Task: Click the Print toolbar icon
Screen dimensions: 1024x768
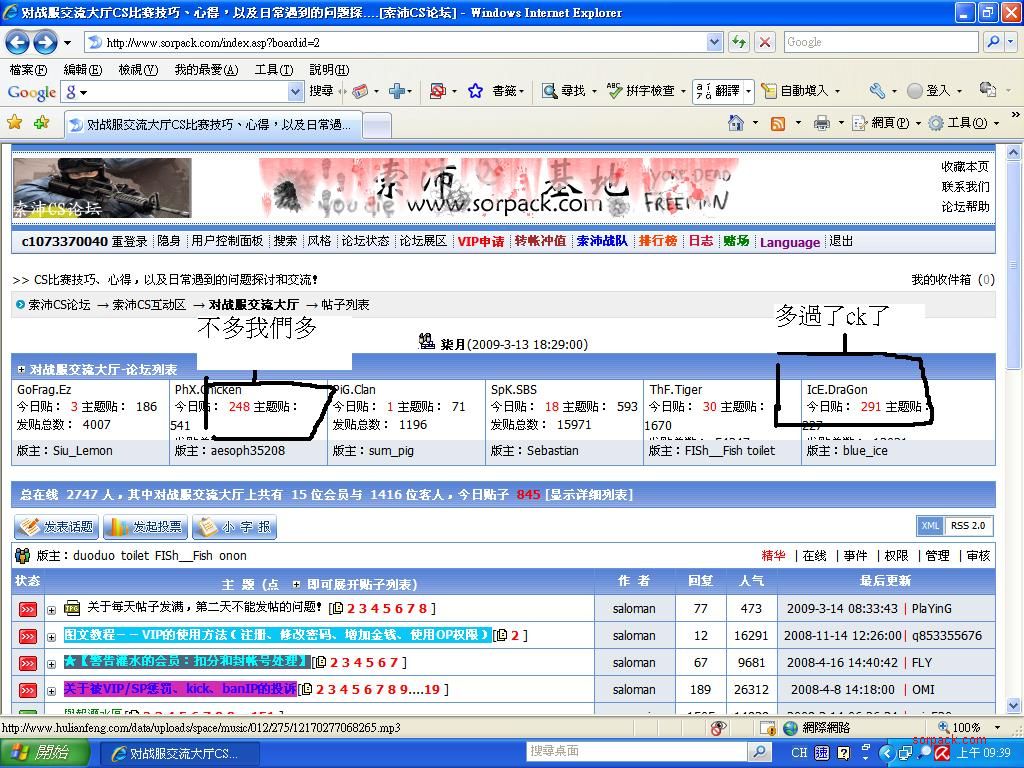Action: tap(821, 123)
